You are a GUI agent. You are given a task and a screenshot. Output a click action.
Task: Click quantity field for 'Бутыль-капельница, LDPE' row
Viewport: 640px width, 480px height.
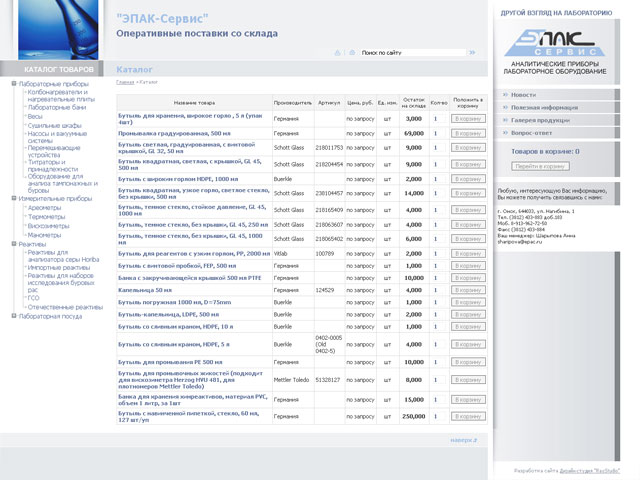point(439,315)
